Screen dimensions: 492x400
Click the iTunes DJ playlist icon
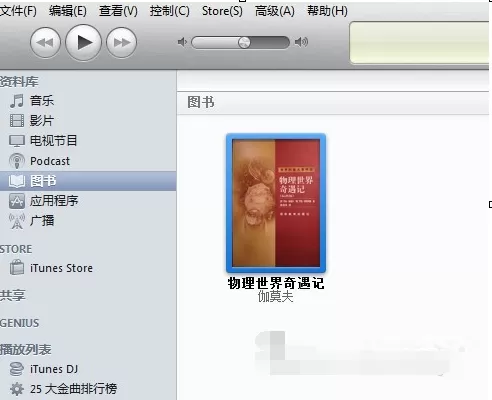[x=17, y=369]
